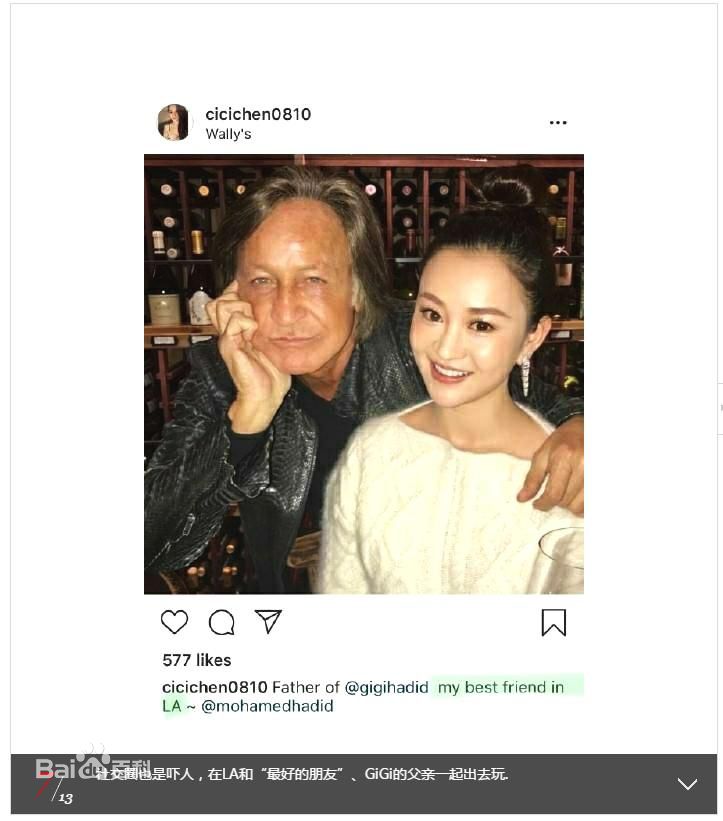Click the paper plane share icon
This screenshot has width=723, height=821.
pos(268,622)
